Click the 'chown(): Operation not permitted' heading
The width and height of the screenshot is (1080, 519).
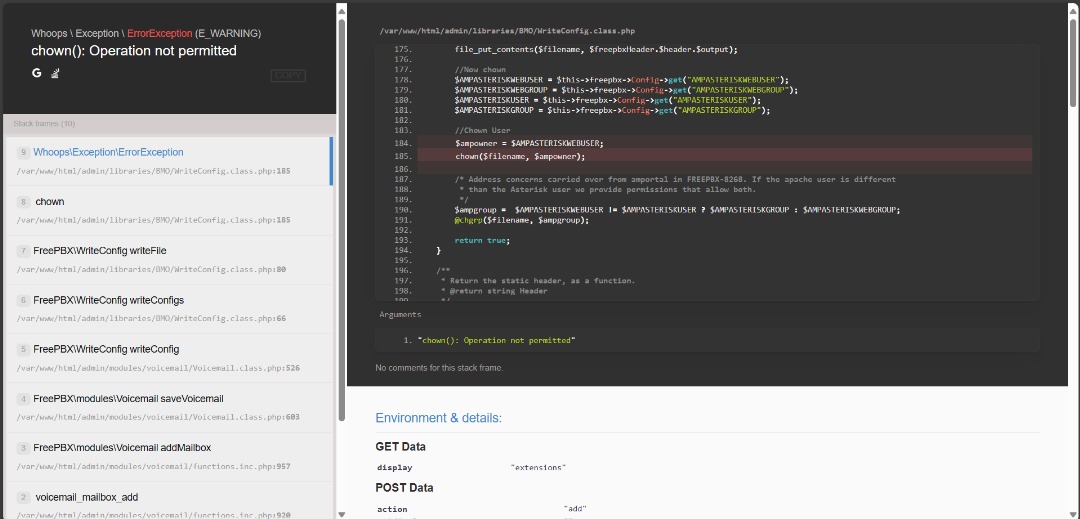point(134,51)
